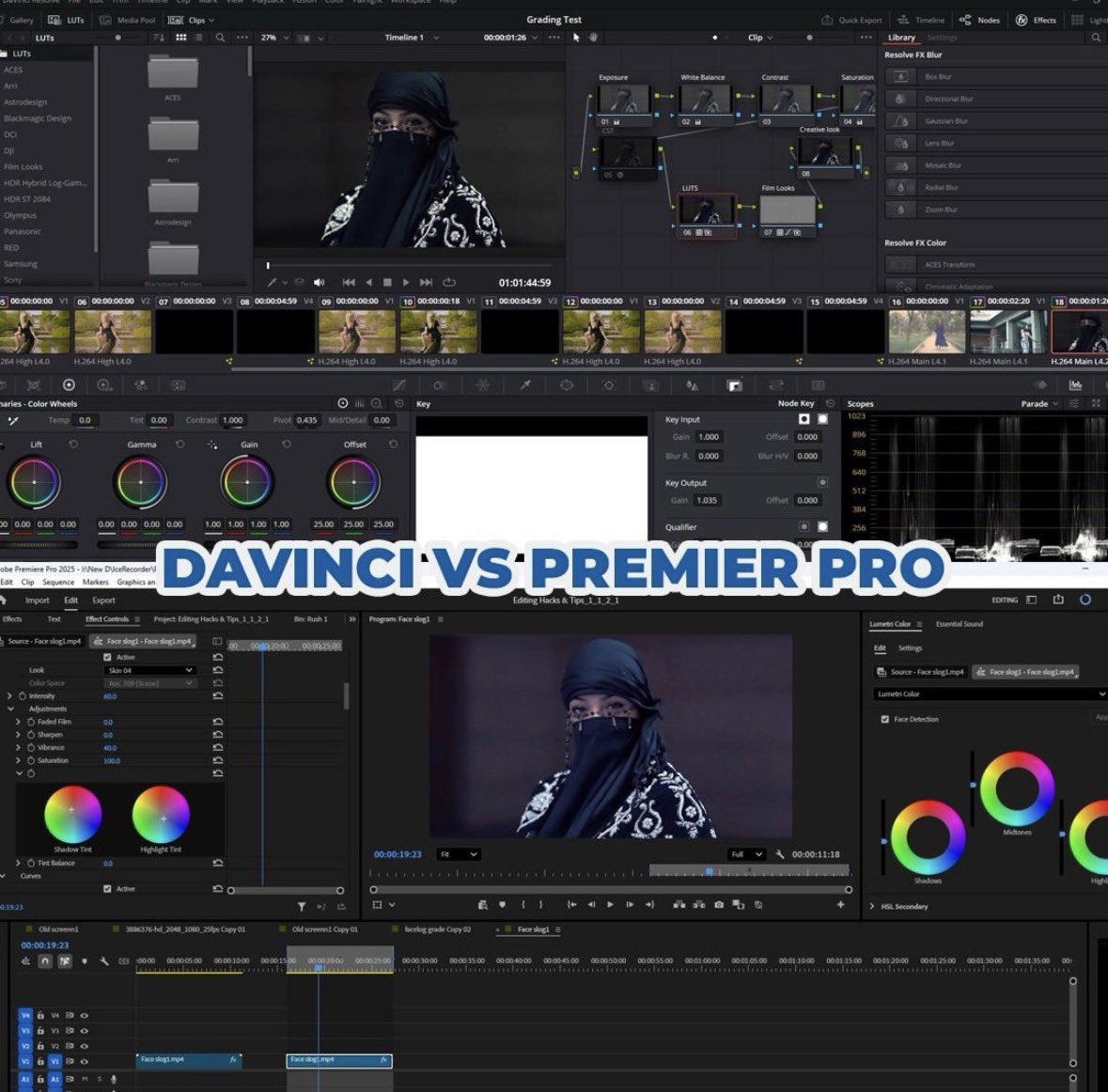This screenshot has width=1108, height=1092.
Task: Collapse the Adjustments group
Action: click(10, 709)
